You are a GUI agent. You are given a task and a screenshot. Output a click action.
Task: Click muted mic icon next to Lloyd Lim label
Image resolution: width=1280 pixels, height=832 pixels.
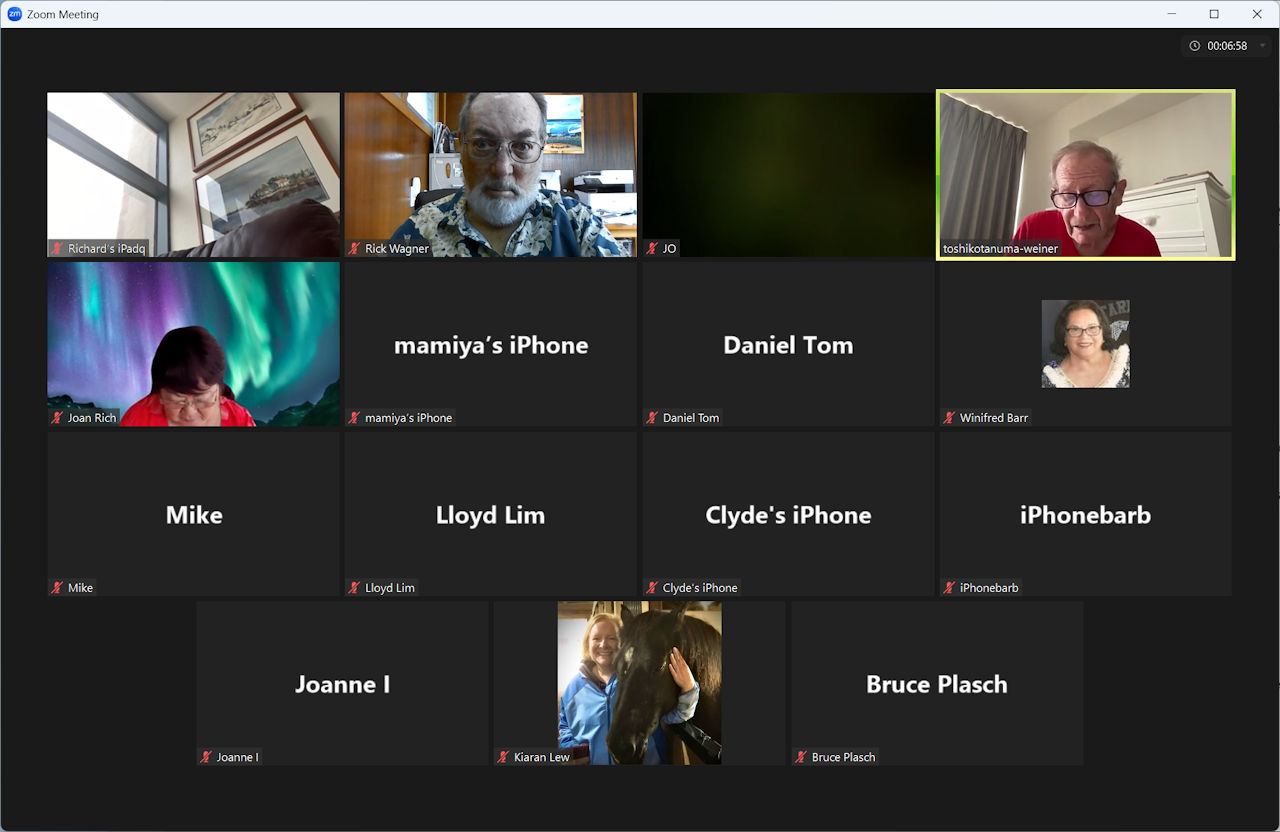[x=355, y=588]
